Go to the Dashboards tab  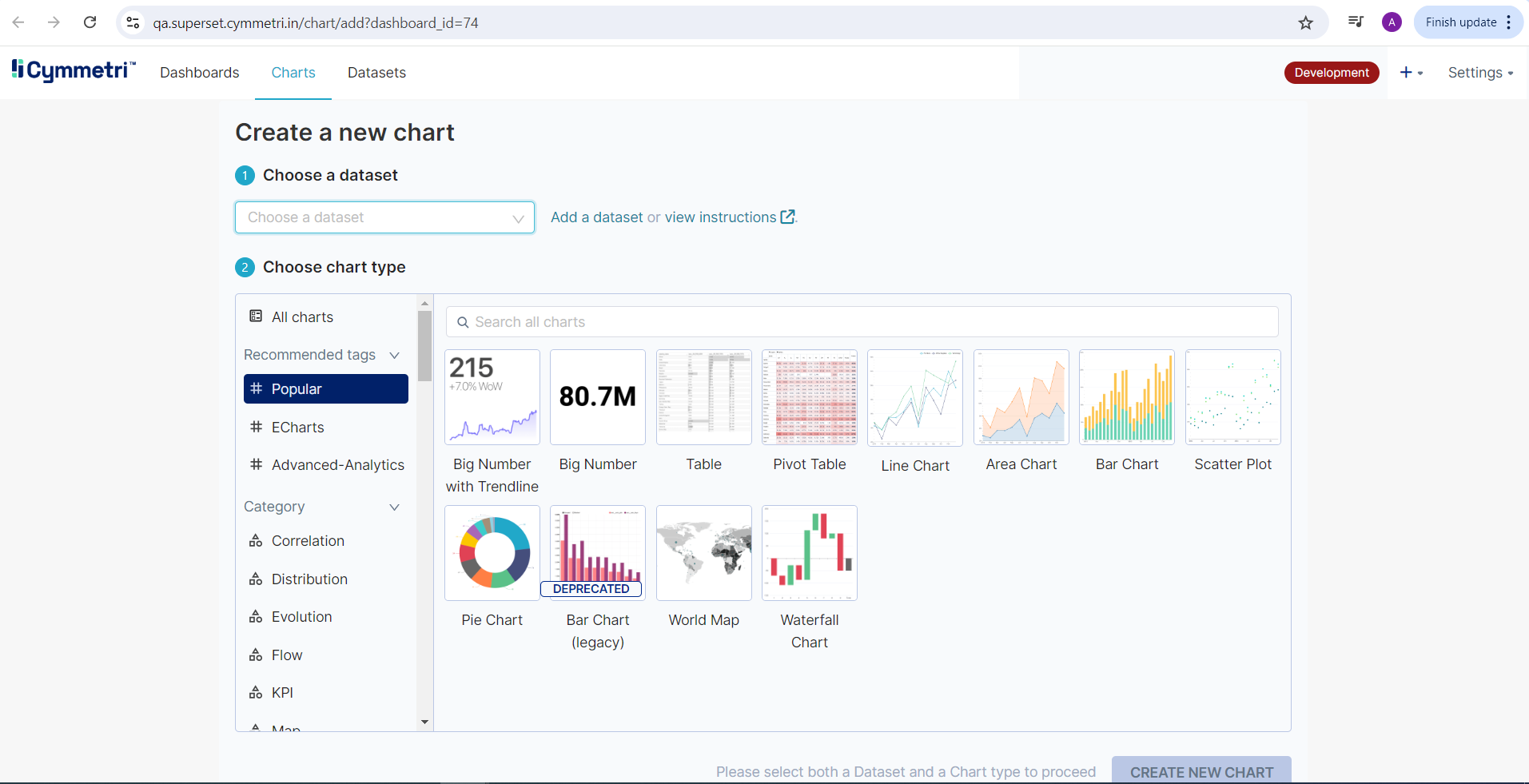coord(199,73)
